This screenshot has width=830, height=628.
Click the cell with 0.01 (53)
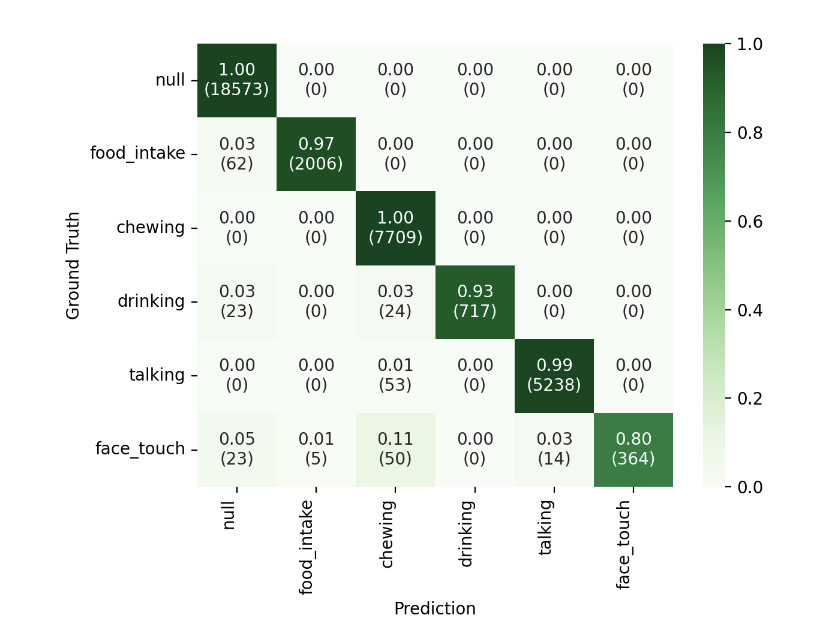pos(395,376)
